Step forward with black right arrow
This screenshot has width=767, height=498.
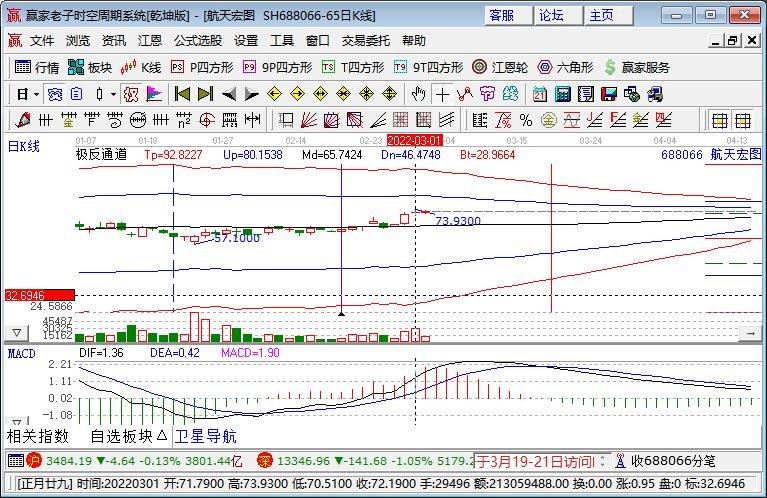click(x=251, y=94)
